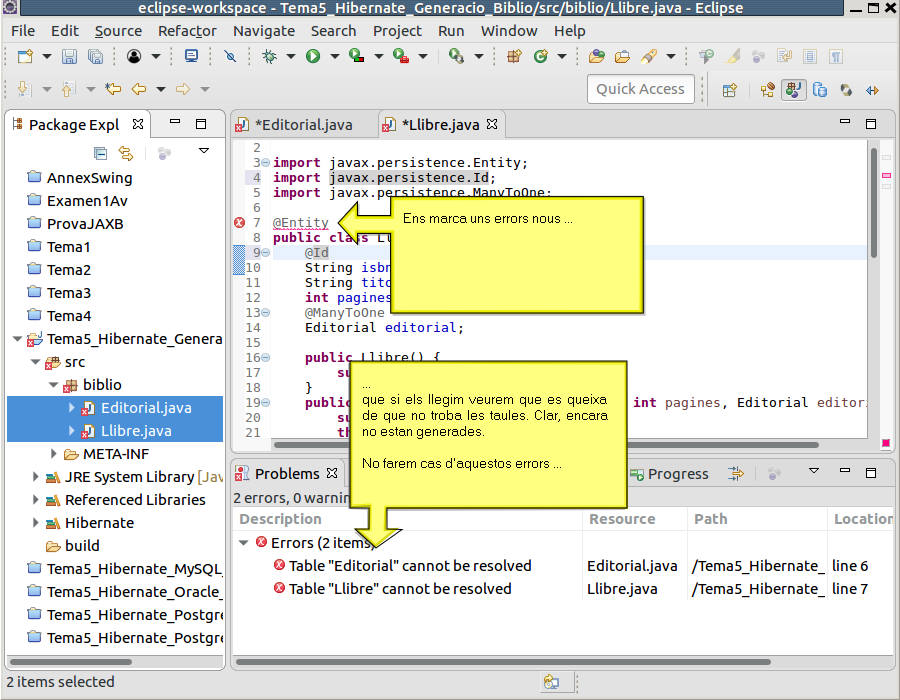Screen dimensions: 900x700
Task: Toggle Link with Editor in Package Explorer
Action: 126,153
